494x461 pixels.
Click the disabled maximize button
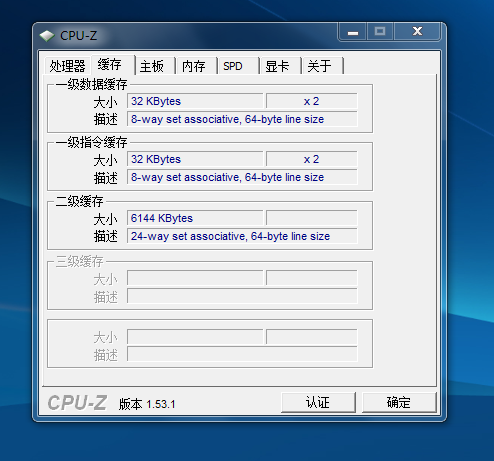click(x=380, y=32)
